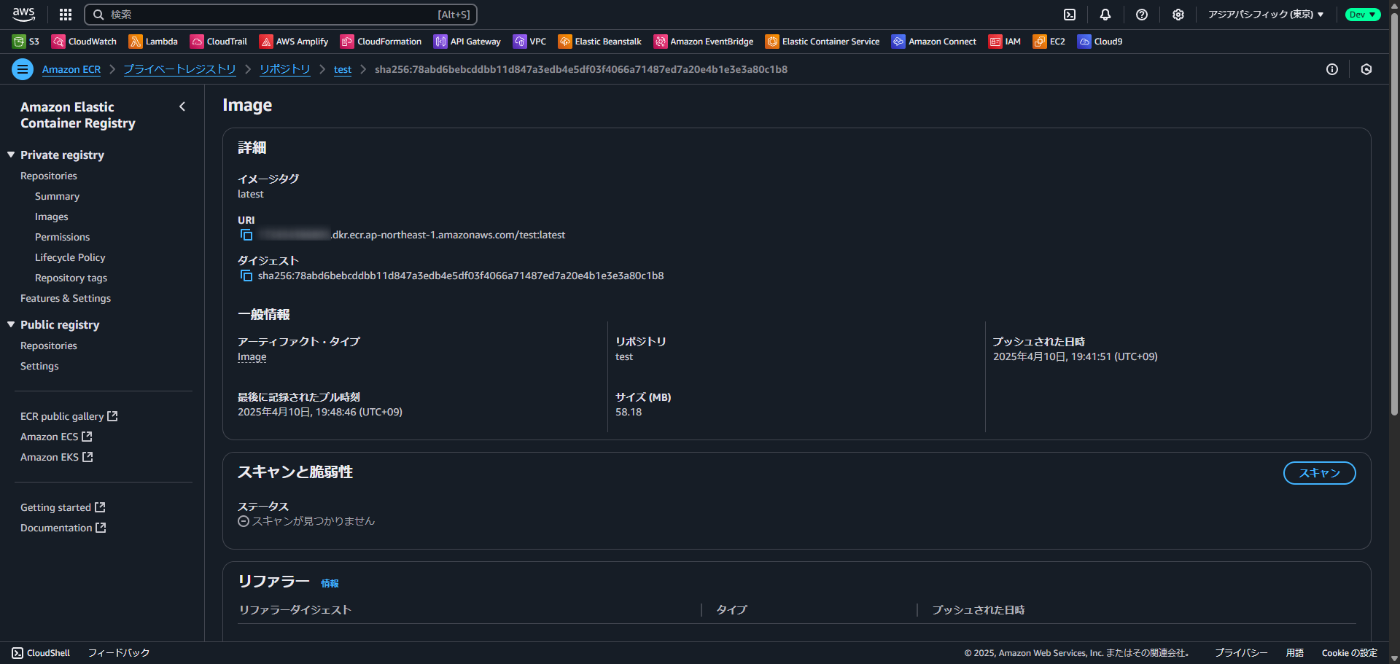Click the リファラーダイジェスト column header
Screen dimensions: 1400x664
pos(295,610)
